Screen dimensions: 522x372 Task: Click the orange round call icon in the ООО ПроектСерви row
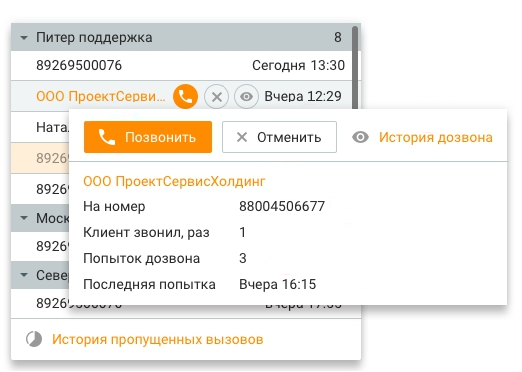tap(185, 96)
